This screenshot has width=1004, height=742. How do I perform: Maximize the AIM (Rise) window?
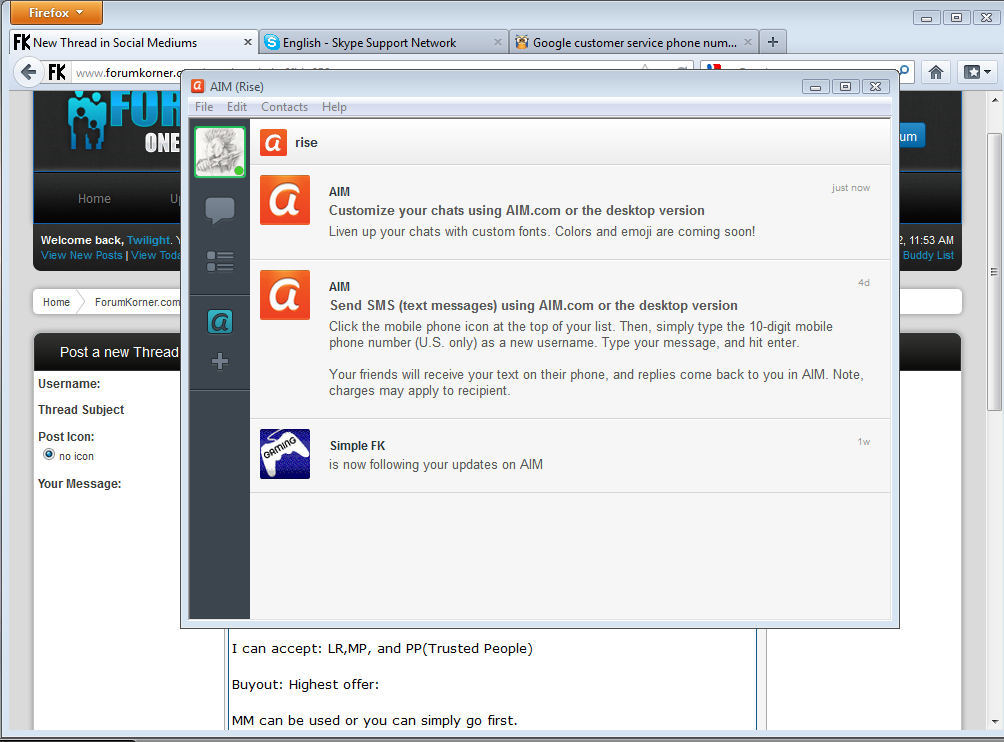click(845, 86)
